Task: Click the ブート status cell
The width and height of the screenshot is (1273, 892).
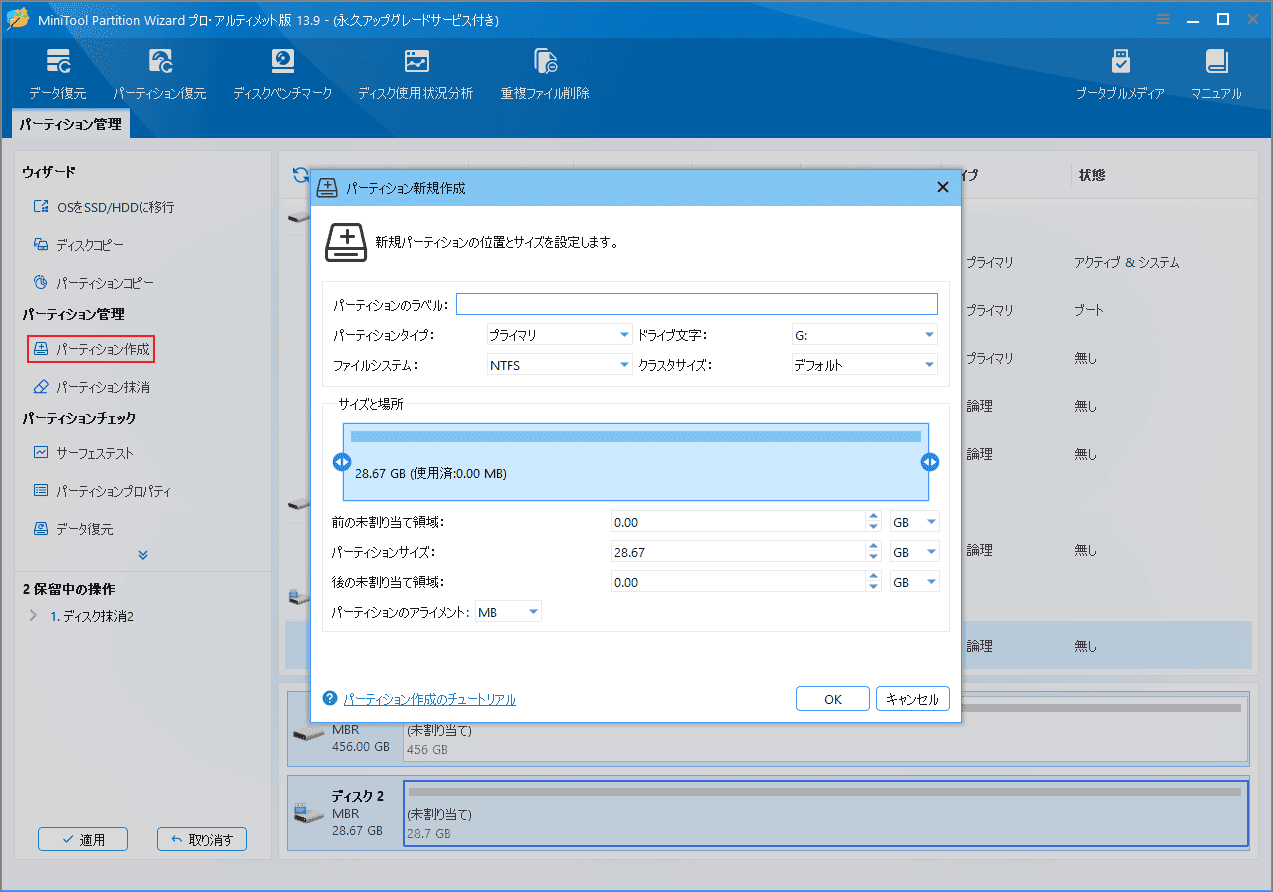Action: (x=1090, y=311)
